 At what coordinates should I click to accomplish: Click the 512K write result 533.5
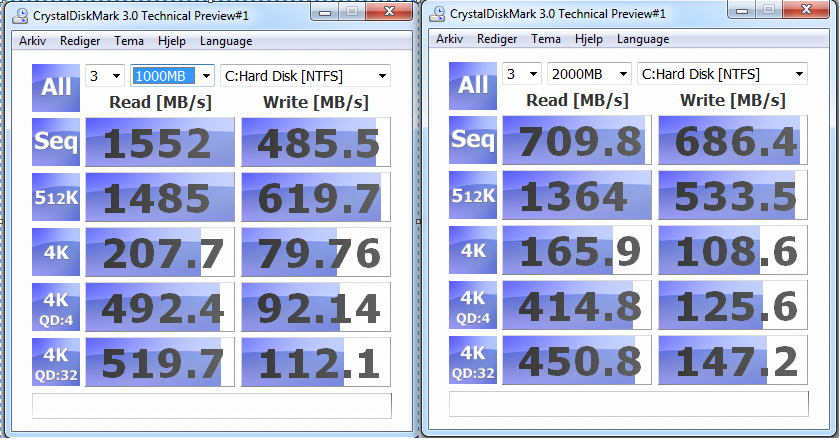pos(733,195)
